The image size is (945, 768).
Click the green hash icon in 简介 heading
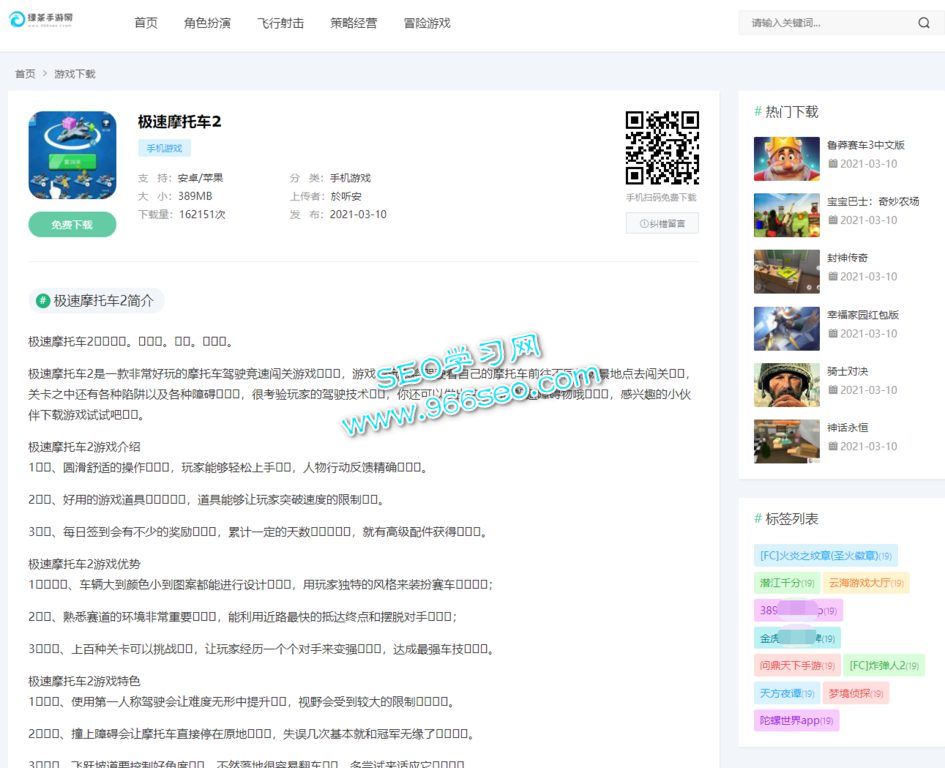[x=43, y=300]
